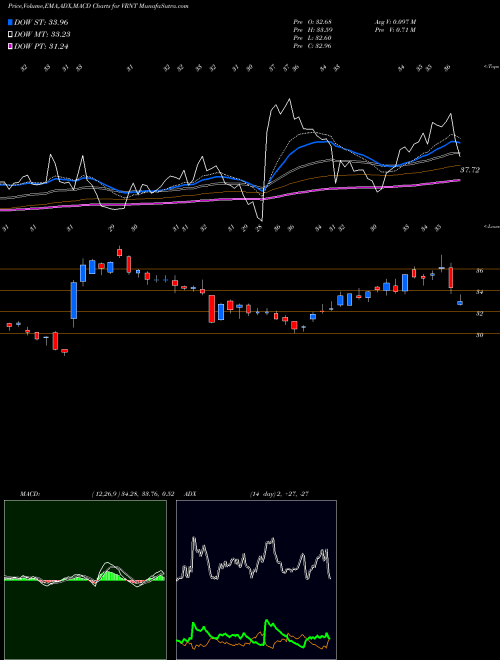Click the blue DOW ST legend swatch

pyautogui.click(x=11, y=22)
